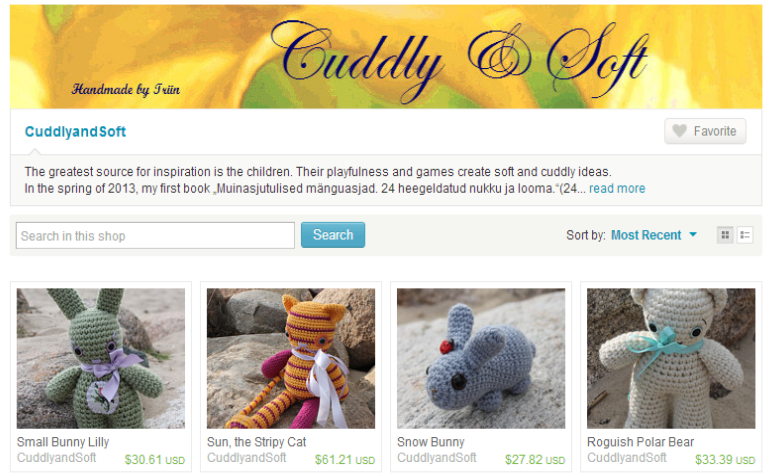Viewport: 771px width, 475px height.
Task: Switch to grid view icon
Action: click(725, 235)
